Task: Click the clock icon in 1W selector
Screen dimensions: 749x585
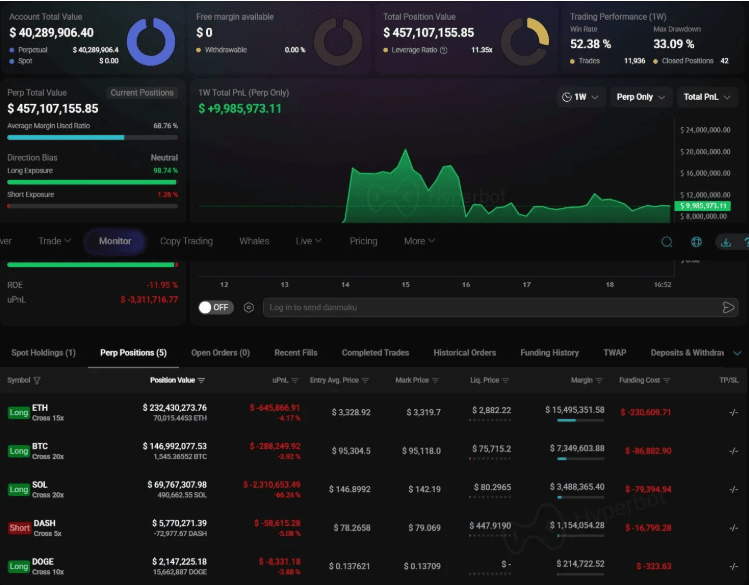Action: click(567, 97)
